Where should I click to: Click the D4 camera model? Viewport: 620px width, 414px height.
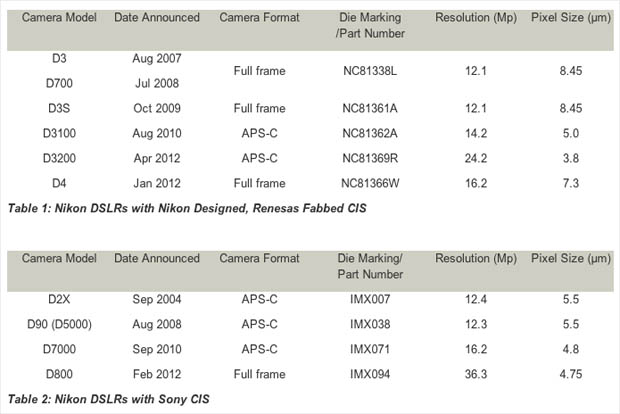pyautogui.click(x=59, y=183)
